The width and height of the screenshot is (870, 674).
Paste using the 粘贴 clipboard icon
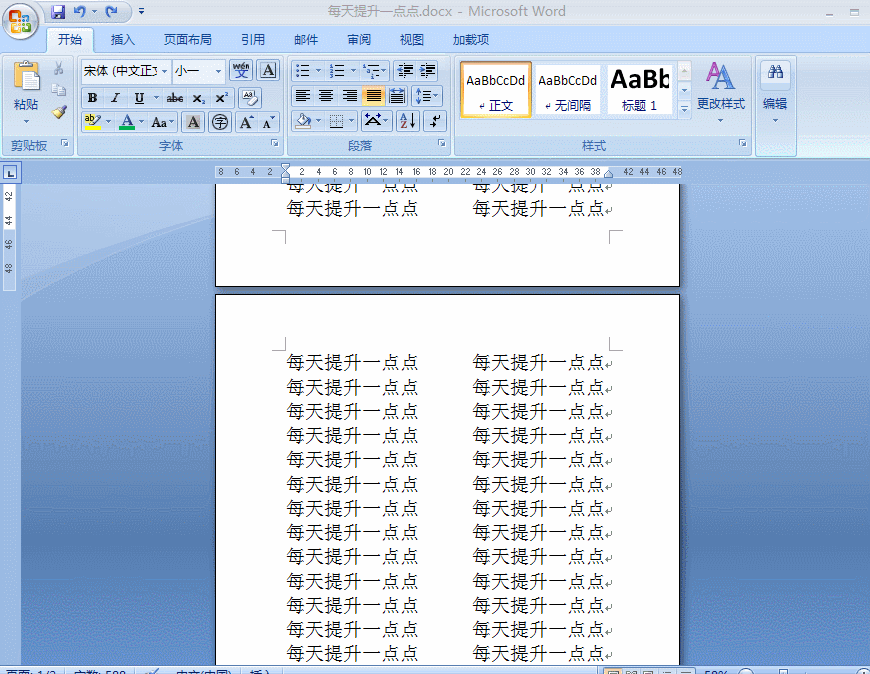(x=26, y=76)
